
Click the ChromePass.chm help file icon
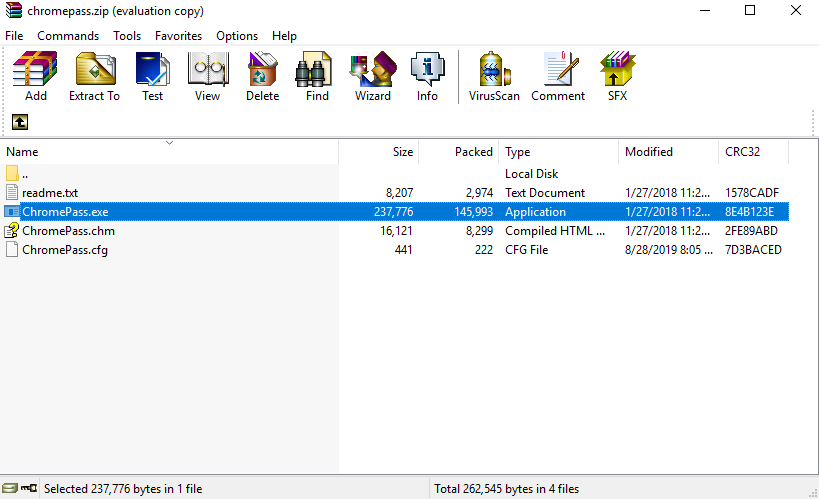pos(12,230)
